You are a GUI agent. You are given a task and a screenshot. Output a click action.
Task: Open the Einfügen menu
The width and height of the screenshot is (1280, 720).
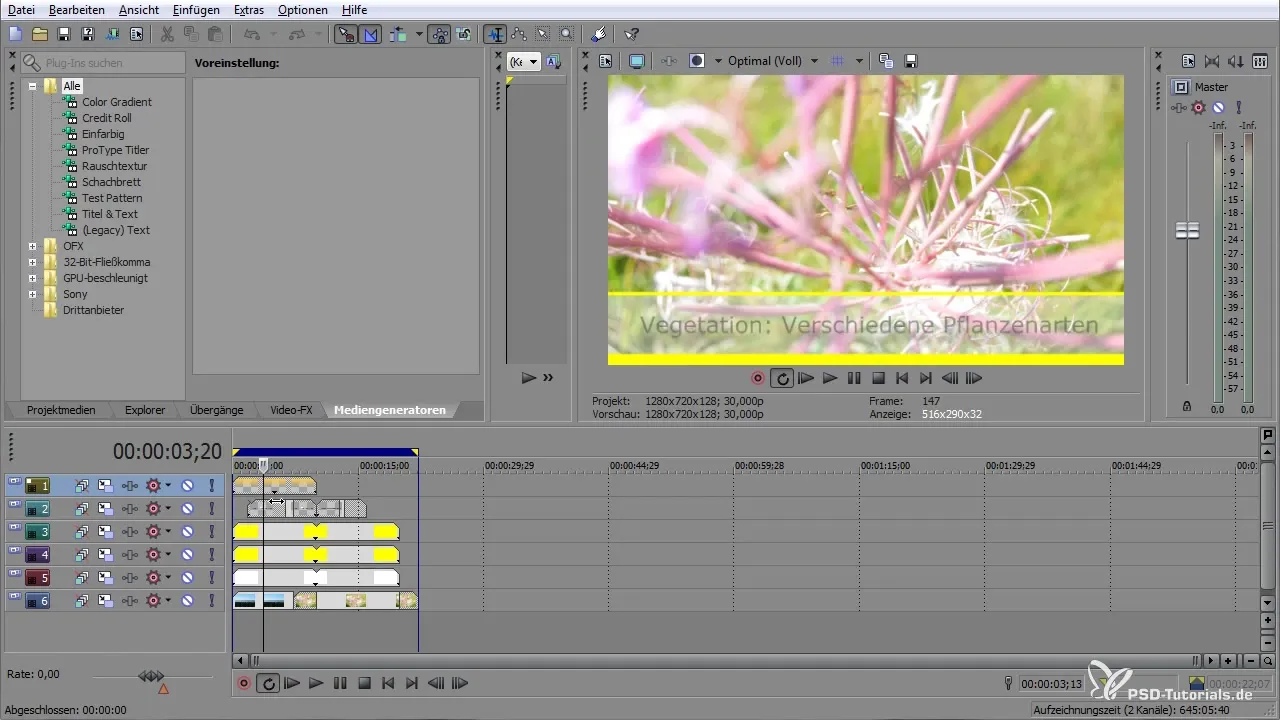196,9
